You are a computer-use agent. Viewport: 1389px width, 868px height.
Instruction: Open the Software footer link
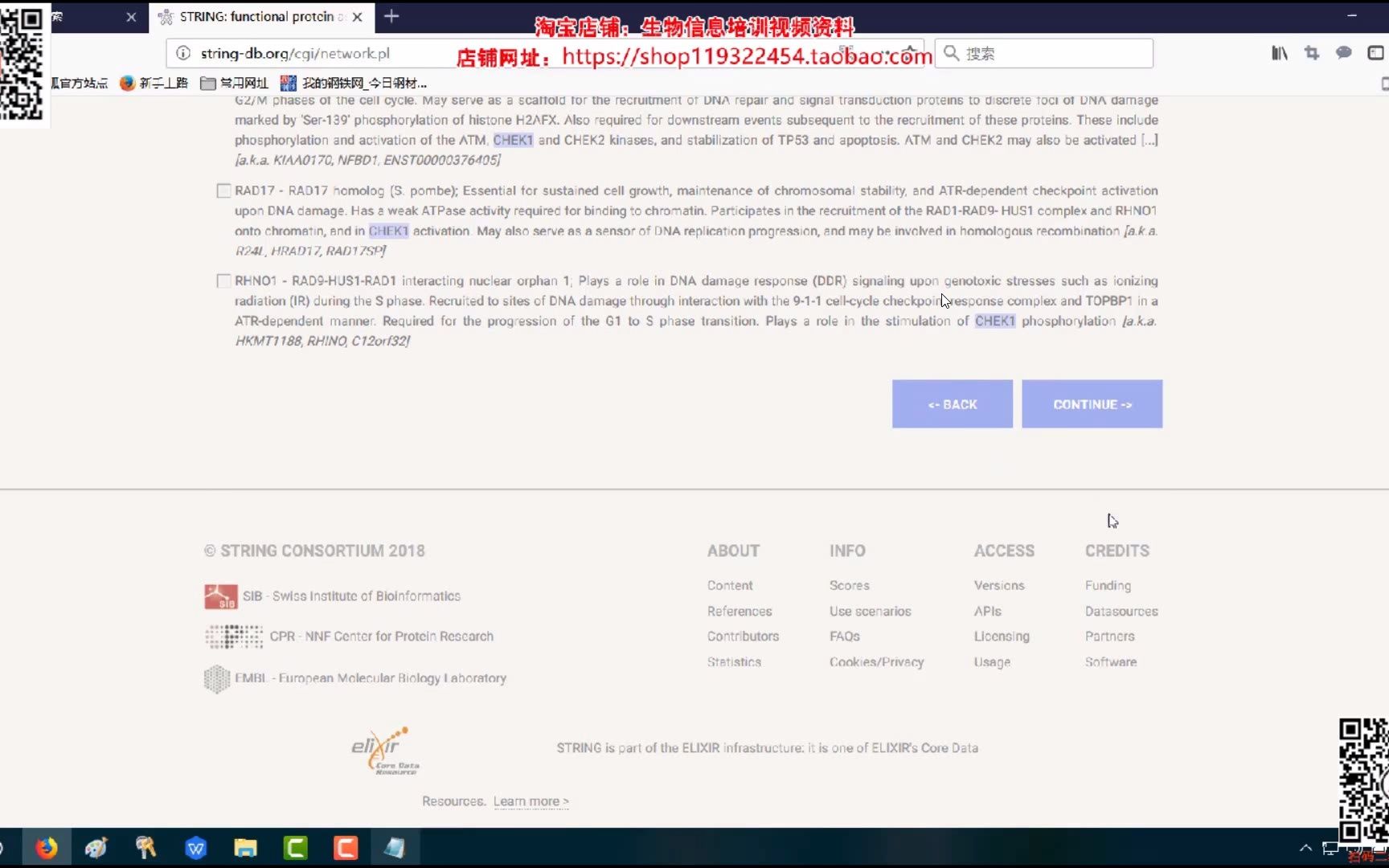[x=1111, y=662]
